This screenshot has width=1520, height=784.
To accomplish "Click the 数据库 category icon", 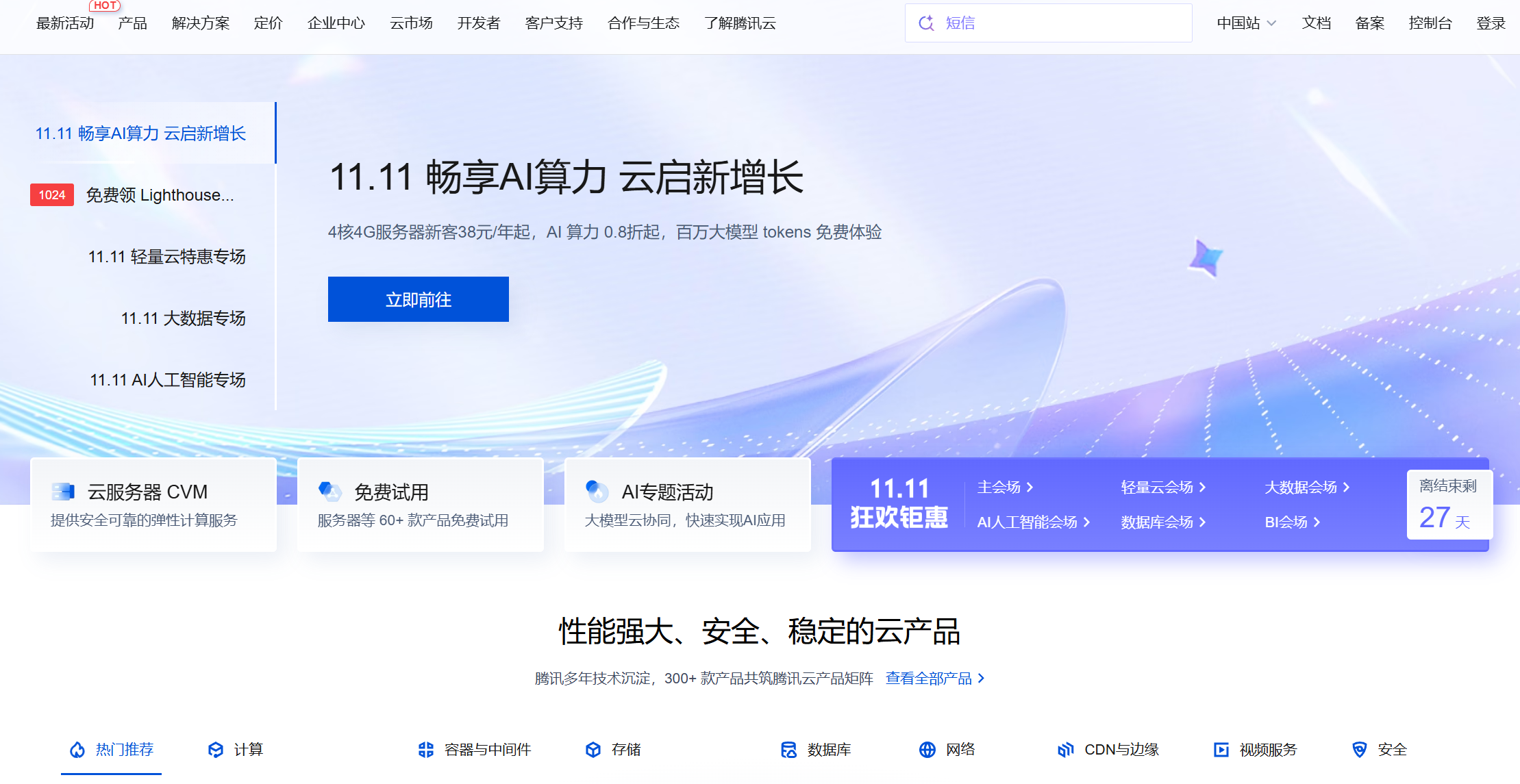I will pyautogui.click(x=789, y=750).
